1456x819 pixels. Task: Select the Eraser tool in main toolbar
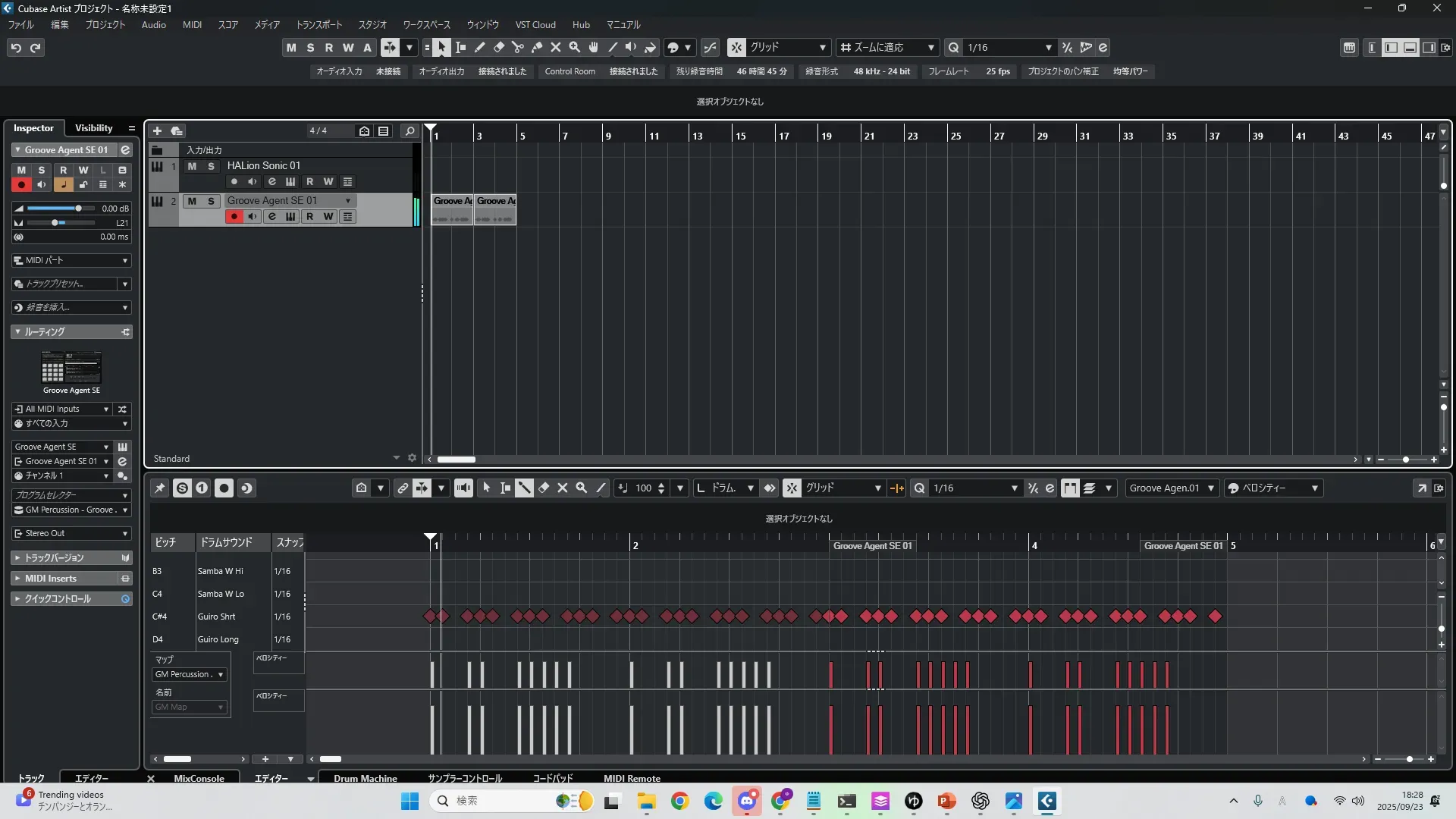(499, 48)
